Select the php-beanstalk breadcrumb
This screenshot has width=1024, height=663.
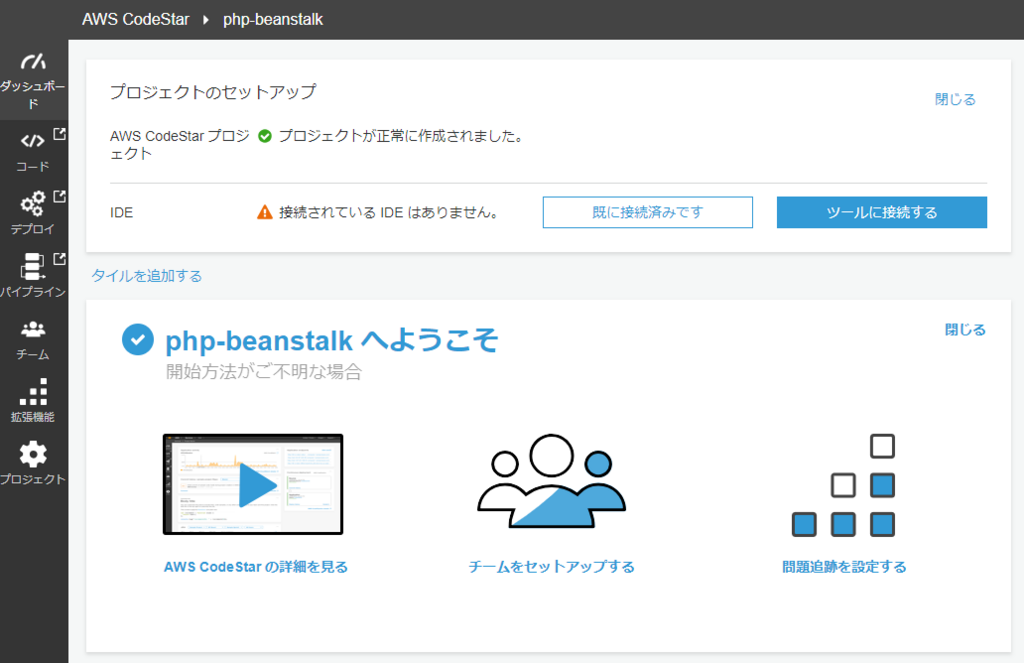pyautogui.click(x=273, y=20)
